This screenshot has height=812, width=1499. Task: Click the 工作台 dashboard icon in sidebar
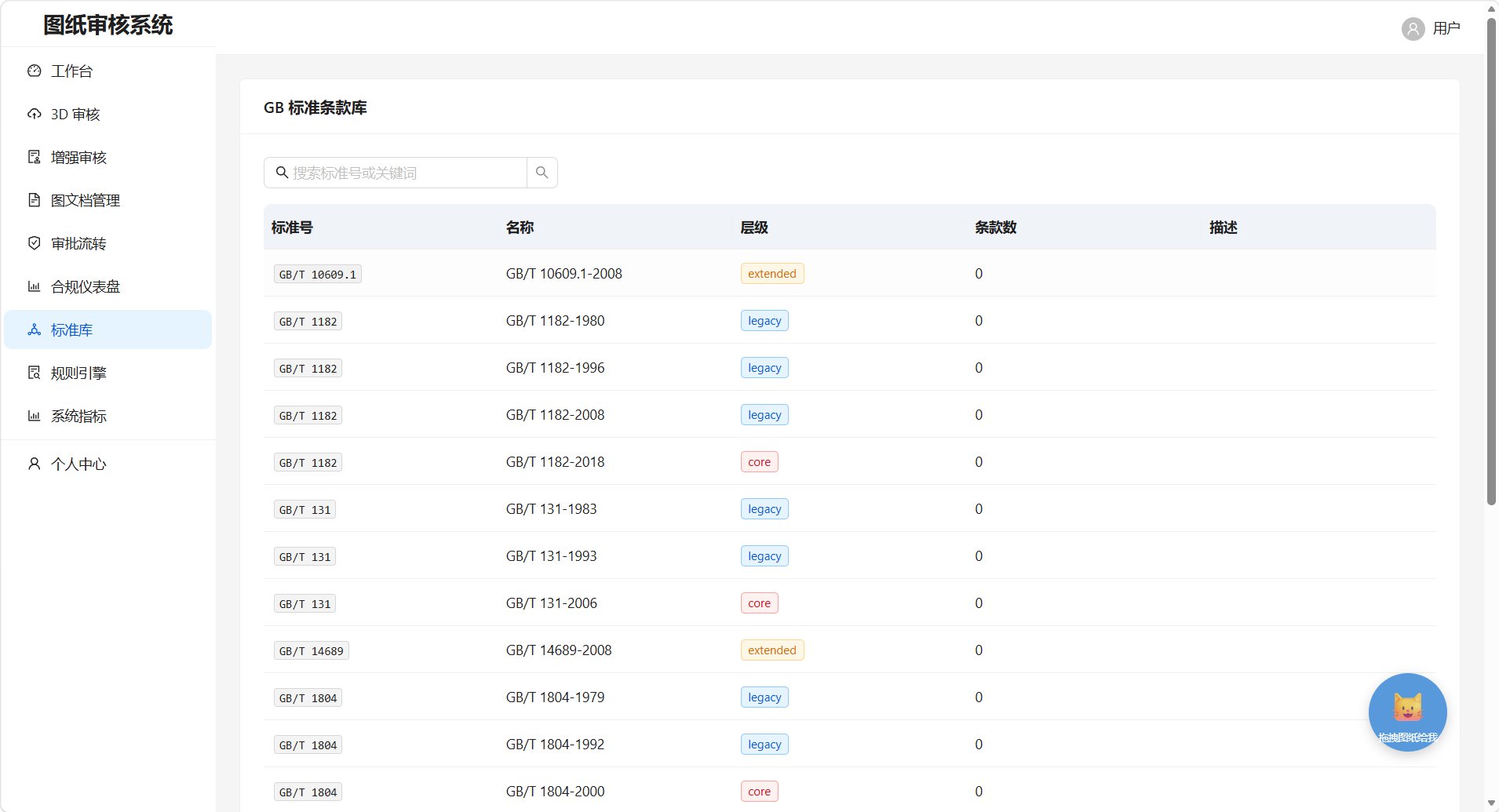[34, 71]
